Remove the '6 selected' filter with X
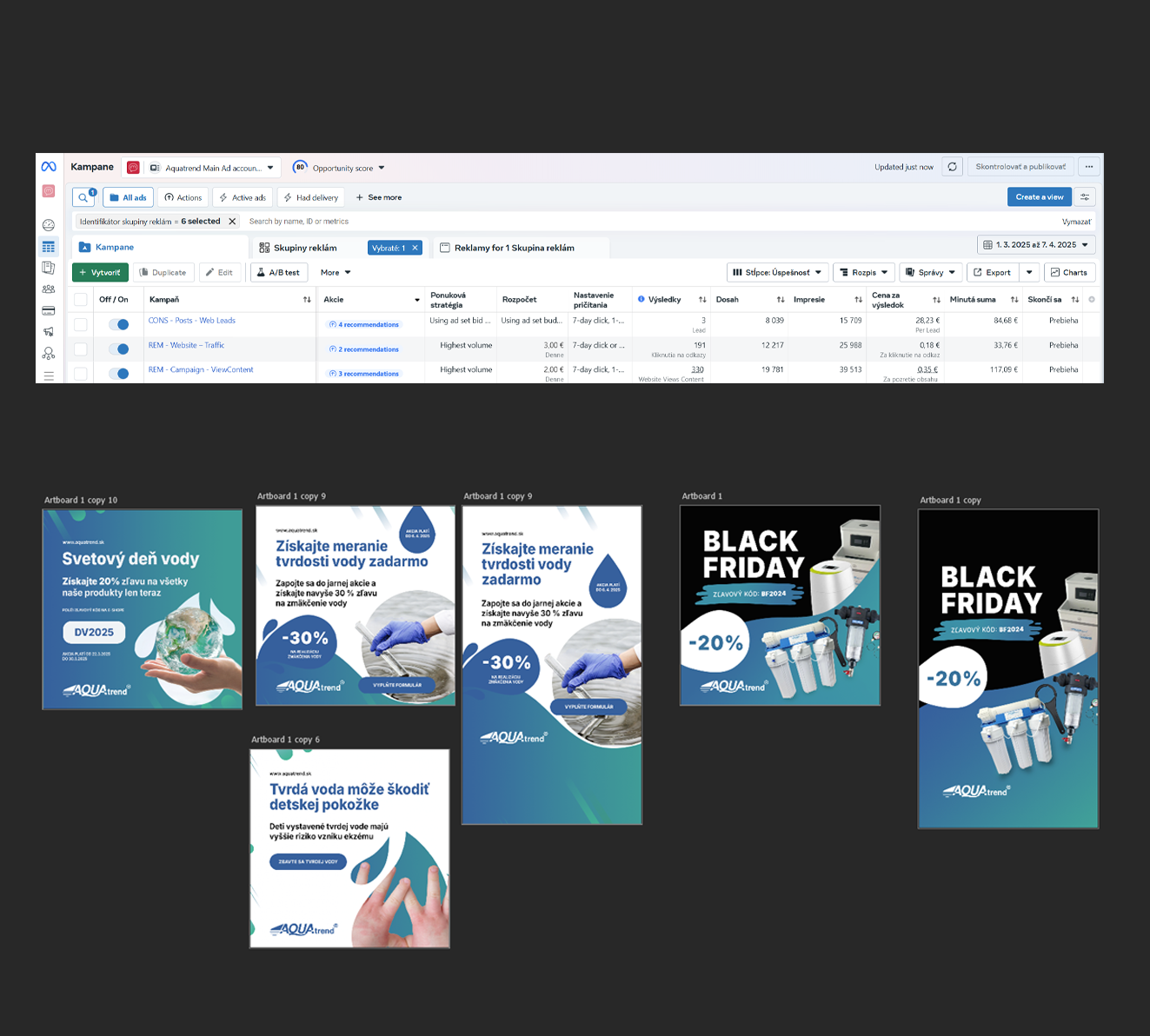1150x1036 pixels. coord(232,222)
